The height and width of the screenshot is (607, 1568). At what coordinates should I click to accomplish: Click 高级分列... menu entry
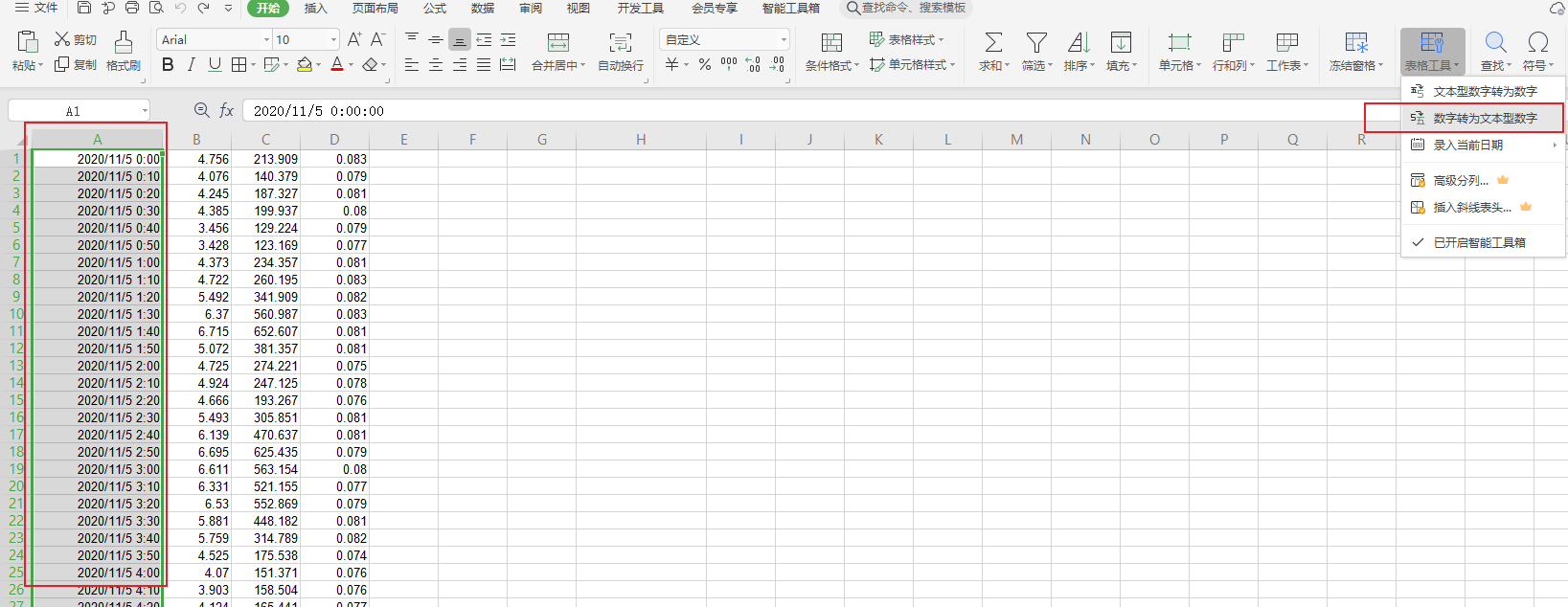[1483, 180]
